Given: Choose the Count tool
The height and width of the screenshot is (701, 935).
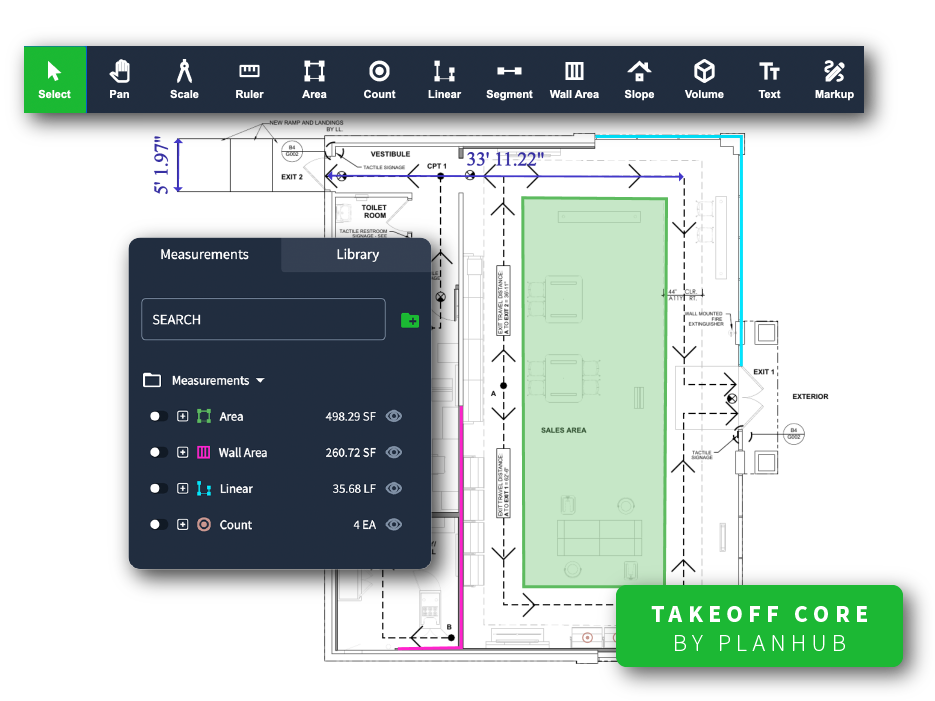Looking at the screenshot, I should pyautogui.click(x=379, y=79).
